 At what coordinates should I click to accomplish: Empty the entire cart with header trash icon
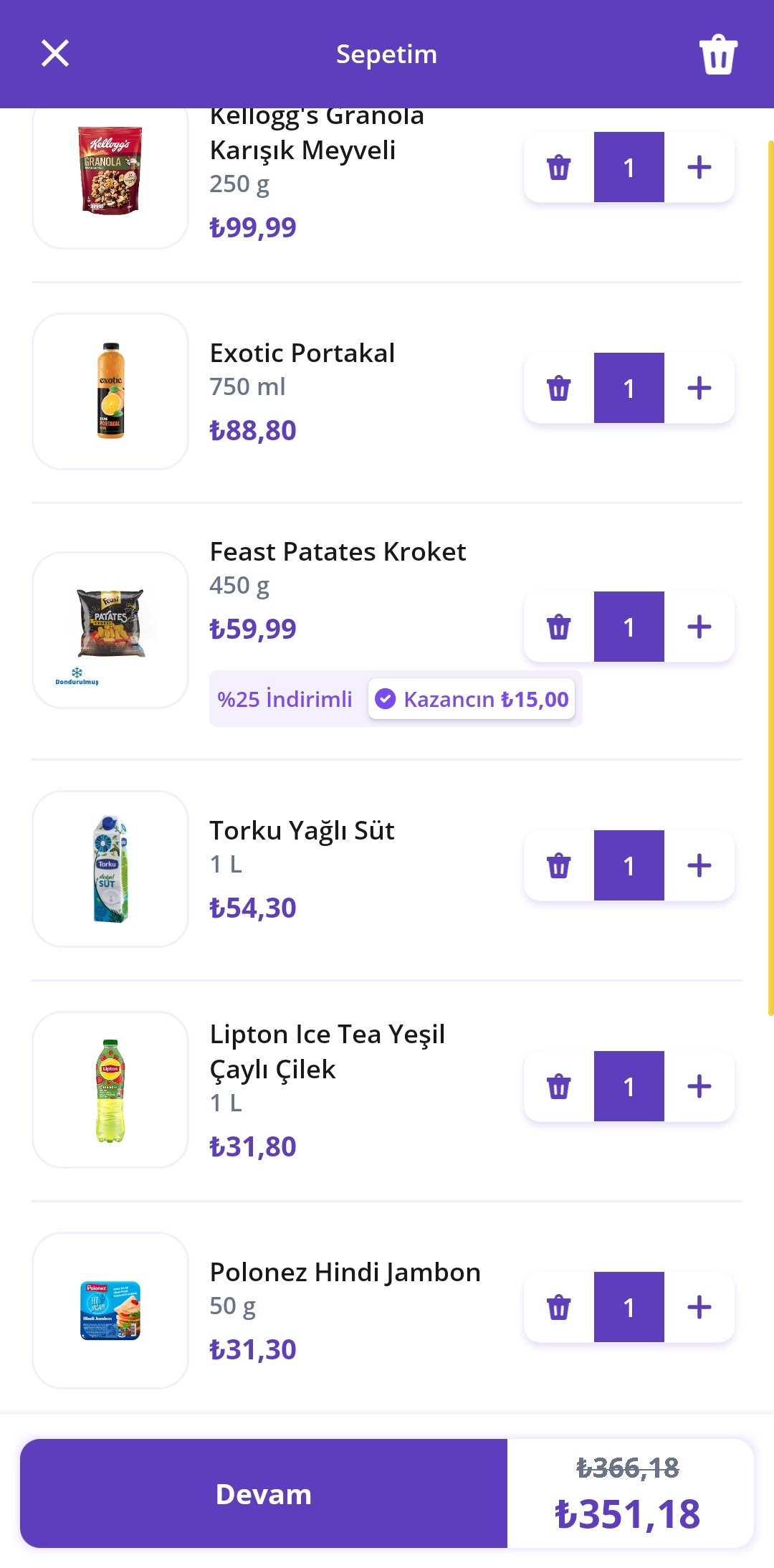point(718,54)
